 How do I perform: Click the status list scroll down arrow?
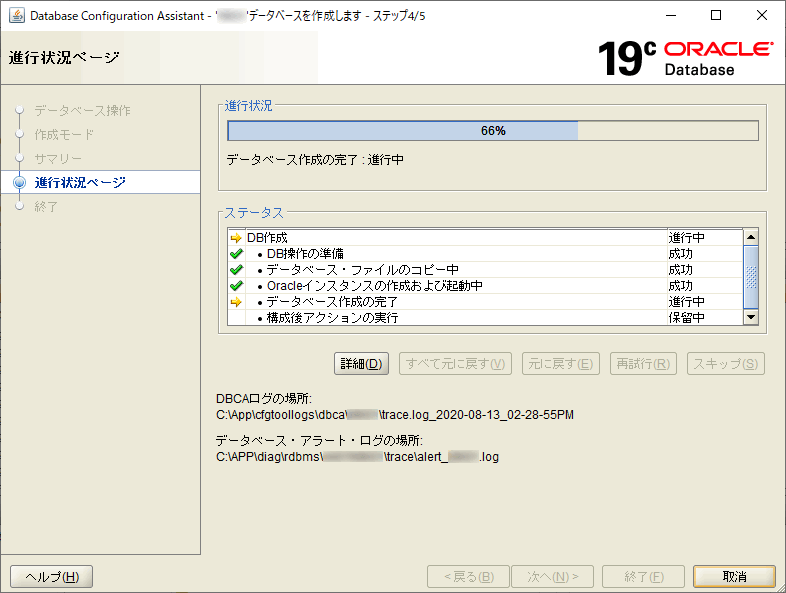coord(751,317)
